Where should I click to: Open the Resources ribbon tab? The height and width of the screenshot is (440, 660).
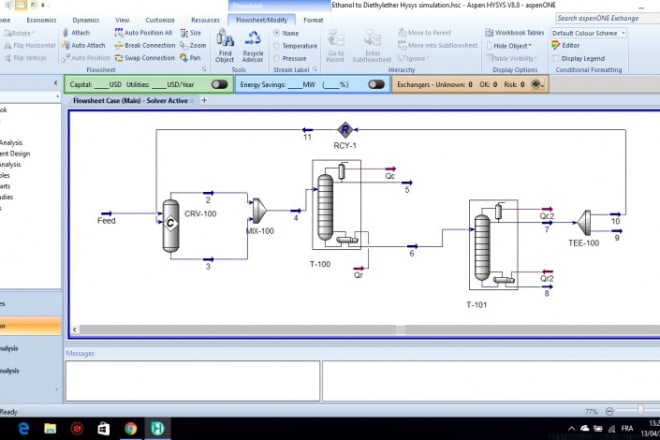205,20
